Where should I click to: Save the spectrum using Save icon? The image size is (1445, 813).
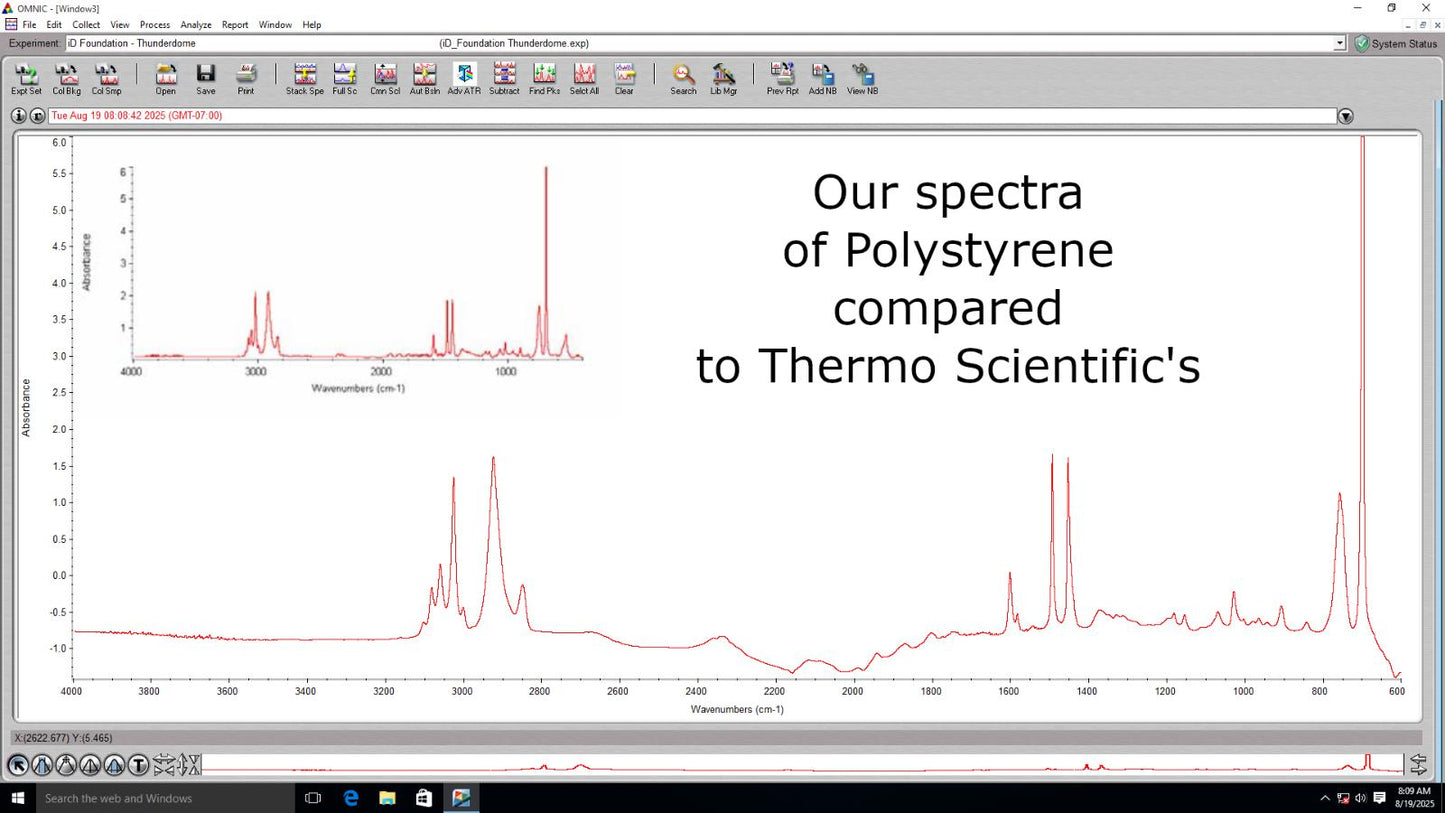206,79
